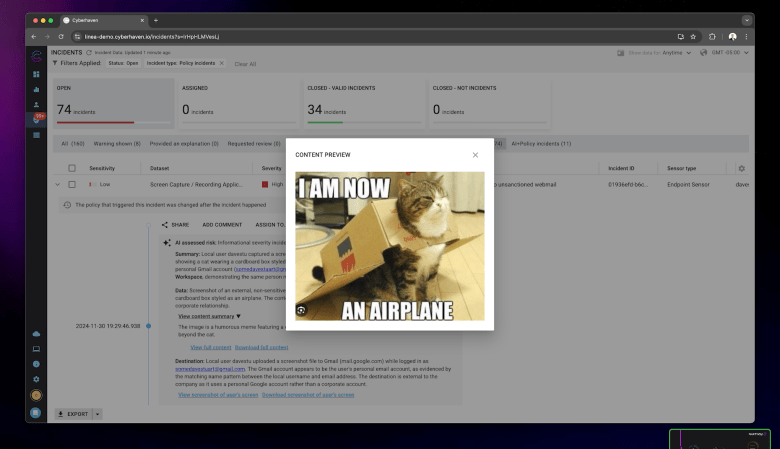780x449 pixels.
Task: Open Download full content link
Action: click(x=262, y=348)
